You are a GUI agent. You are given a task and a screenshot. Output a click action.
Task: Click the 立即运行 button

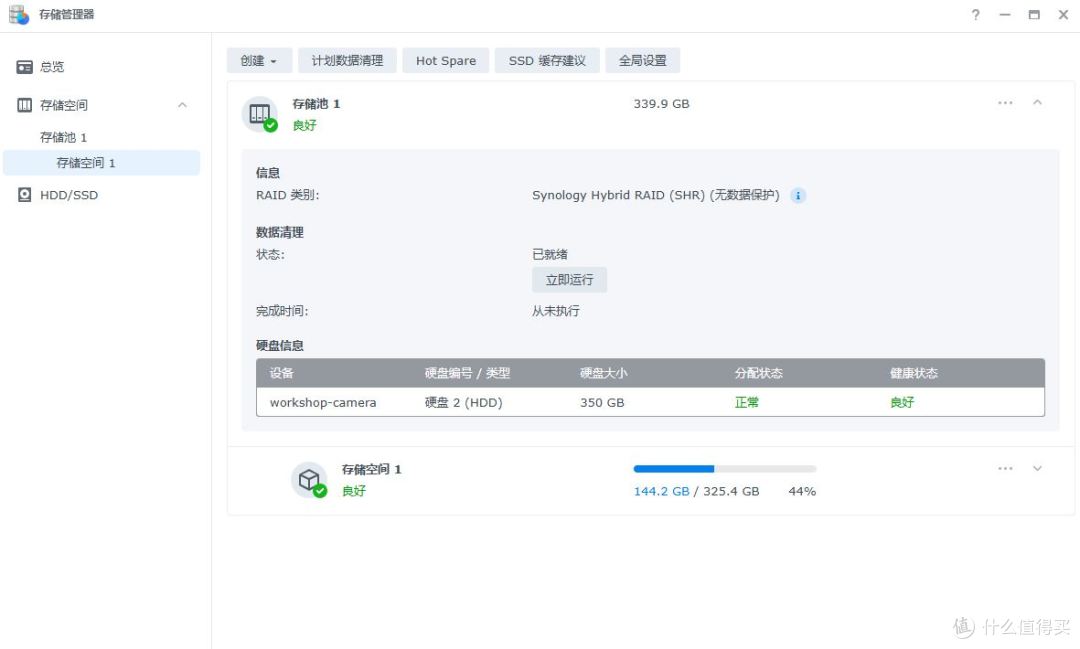(x=570, y=280)
